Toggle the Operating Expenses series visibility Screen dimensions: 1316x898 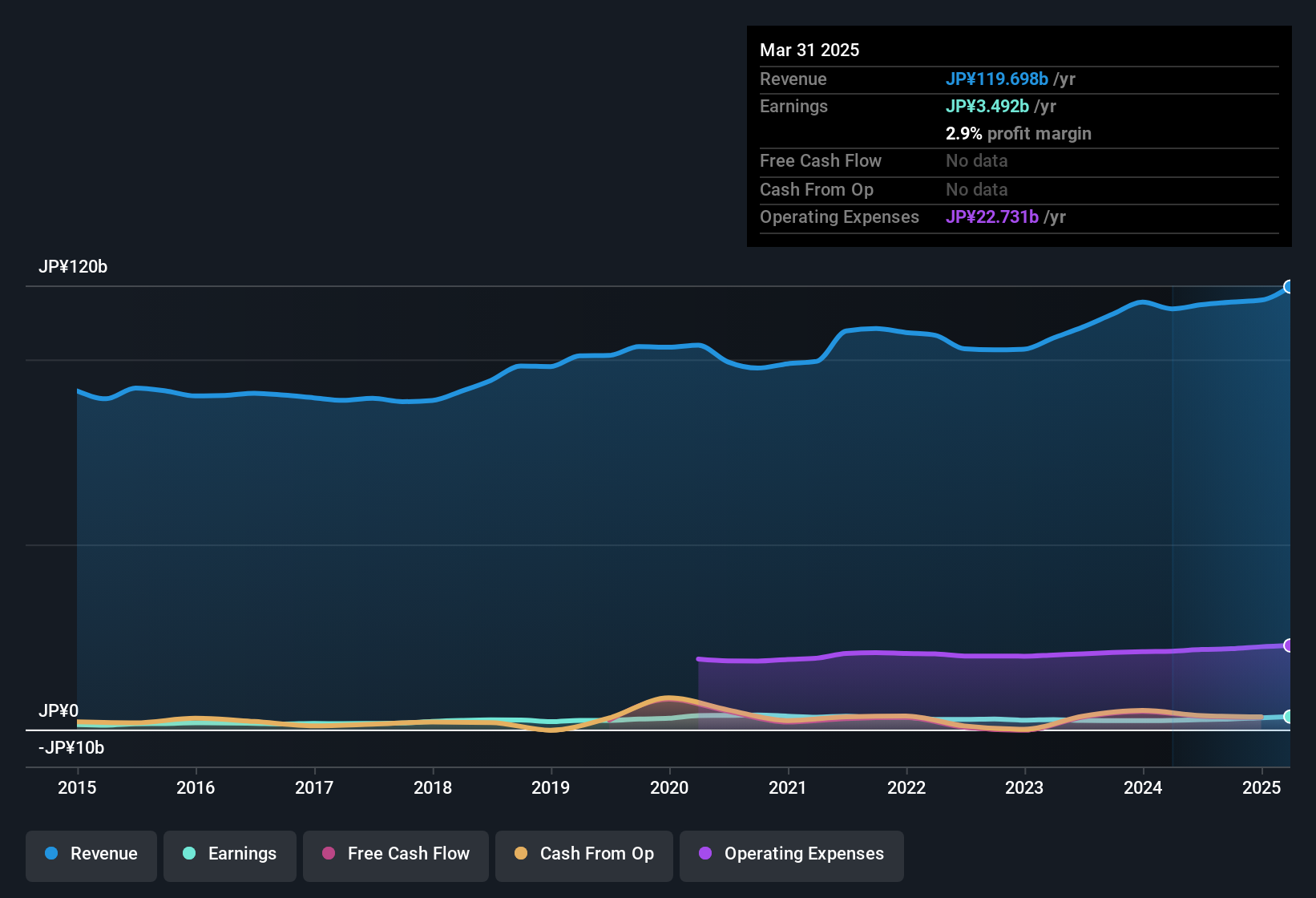(792, 855)
